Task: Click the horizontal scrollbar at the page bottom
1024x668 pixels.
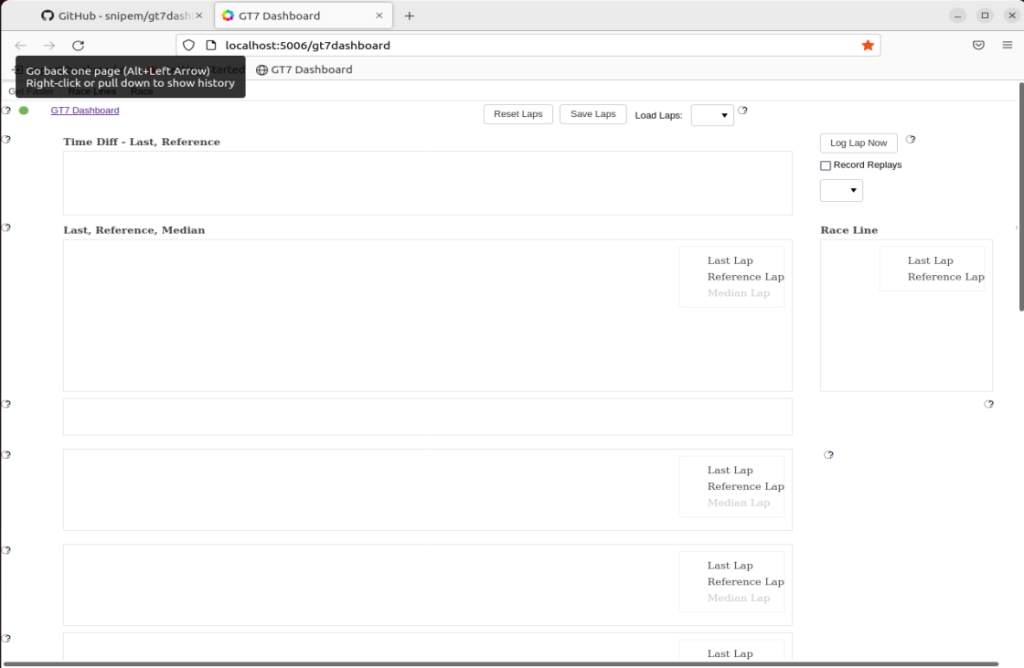Action: click(x=500, y=664)
